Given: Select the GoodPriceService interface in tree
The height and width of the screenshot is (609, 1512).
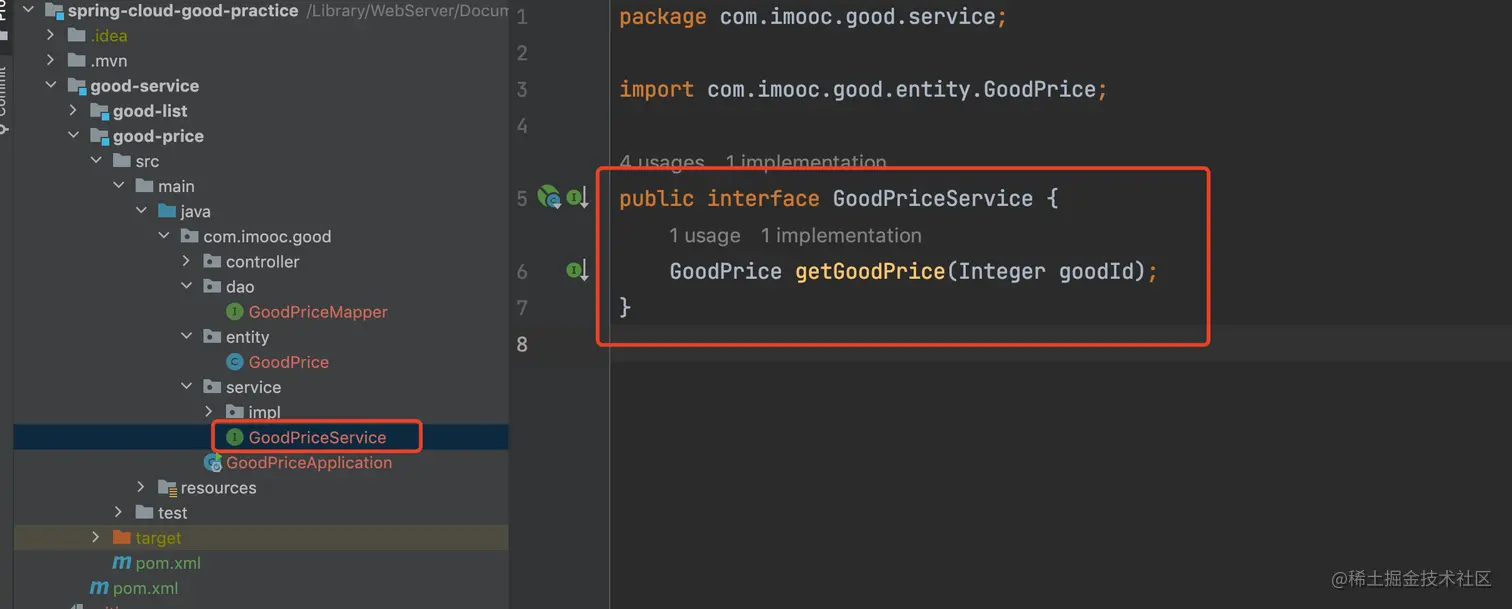Looking at the screenshot, I should (316, 437).
